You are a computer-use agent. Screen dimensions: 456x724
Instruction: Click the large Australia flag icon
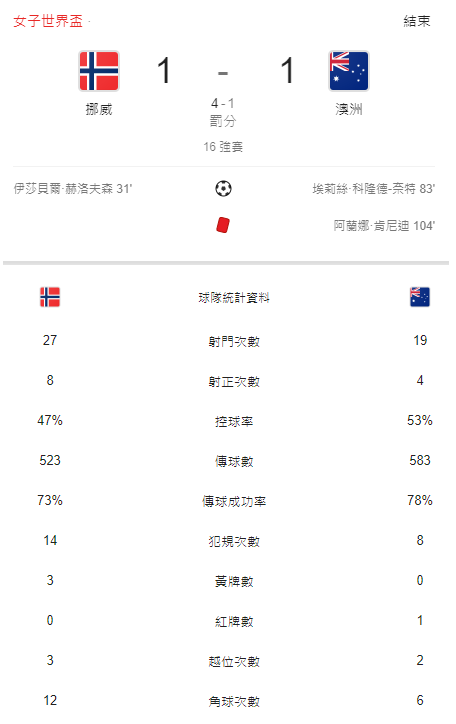pos(348,71)
